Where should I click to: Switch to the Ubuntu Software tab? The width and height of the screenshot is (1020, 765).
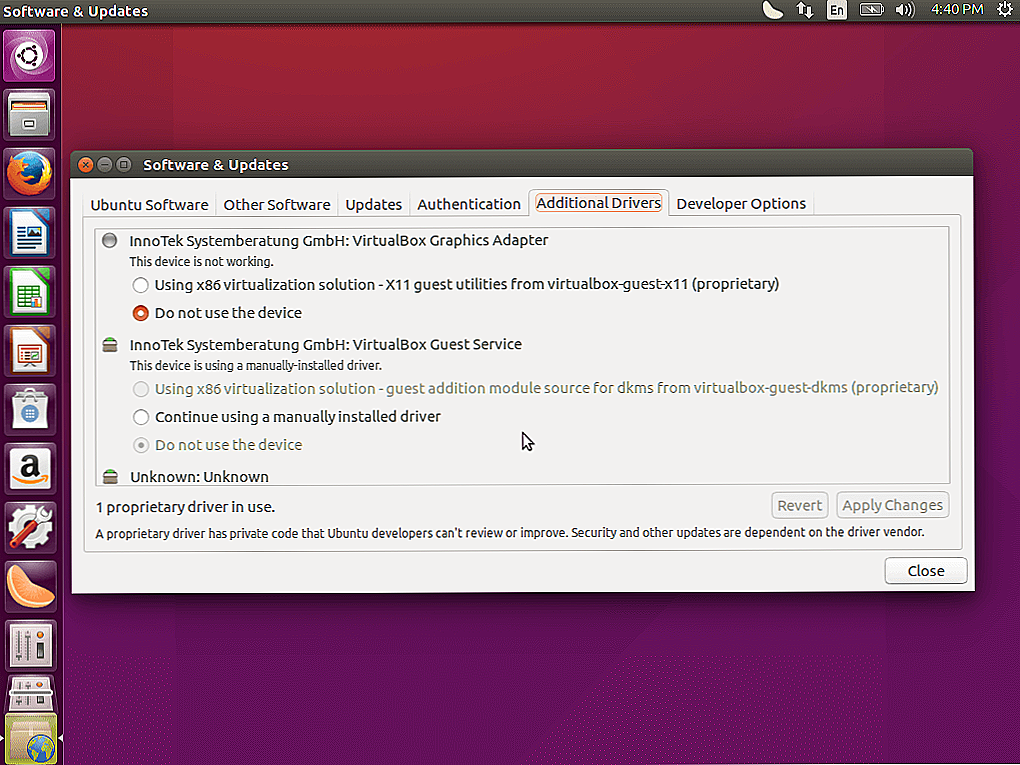(150, 204)
